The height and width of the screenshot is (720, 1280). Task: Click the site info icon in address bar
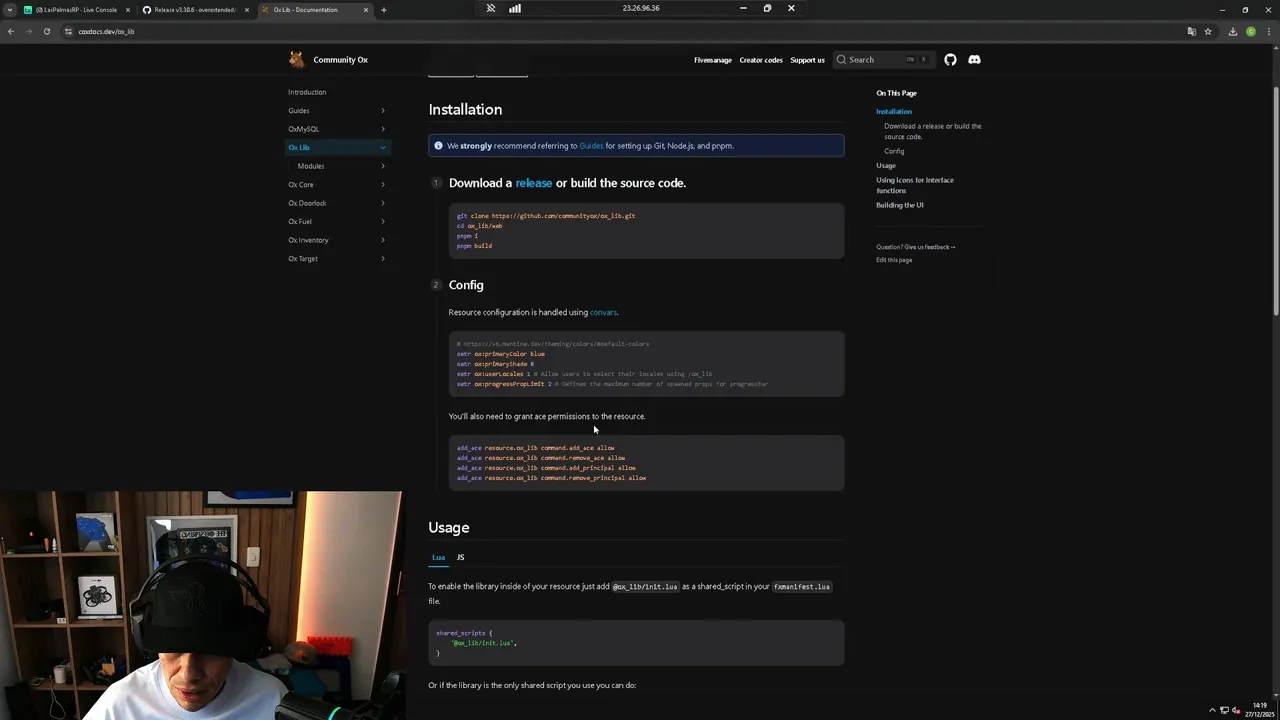click(68, 31)
